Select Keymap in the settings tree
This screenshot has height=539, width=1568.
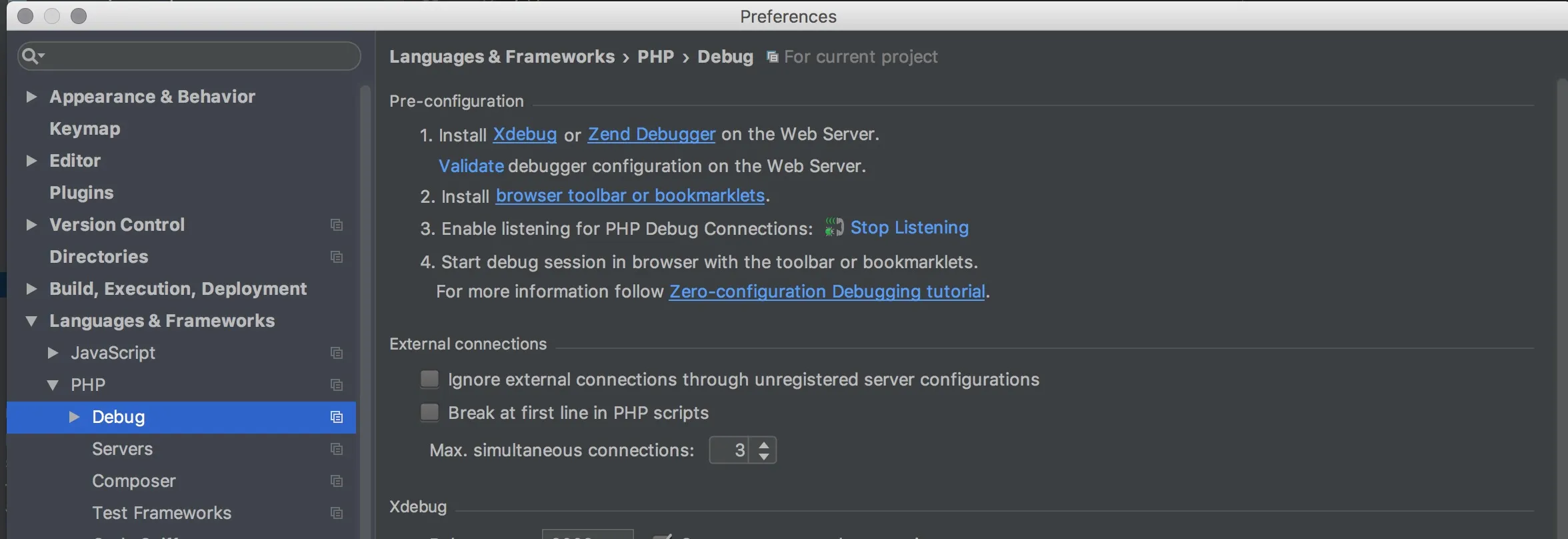[x=85, y=129]
